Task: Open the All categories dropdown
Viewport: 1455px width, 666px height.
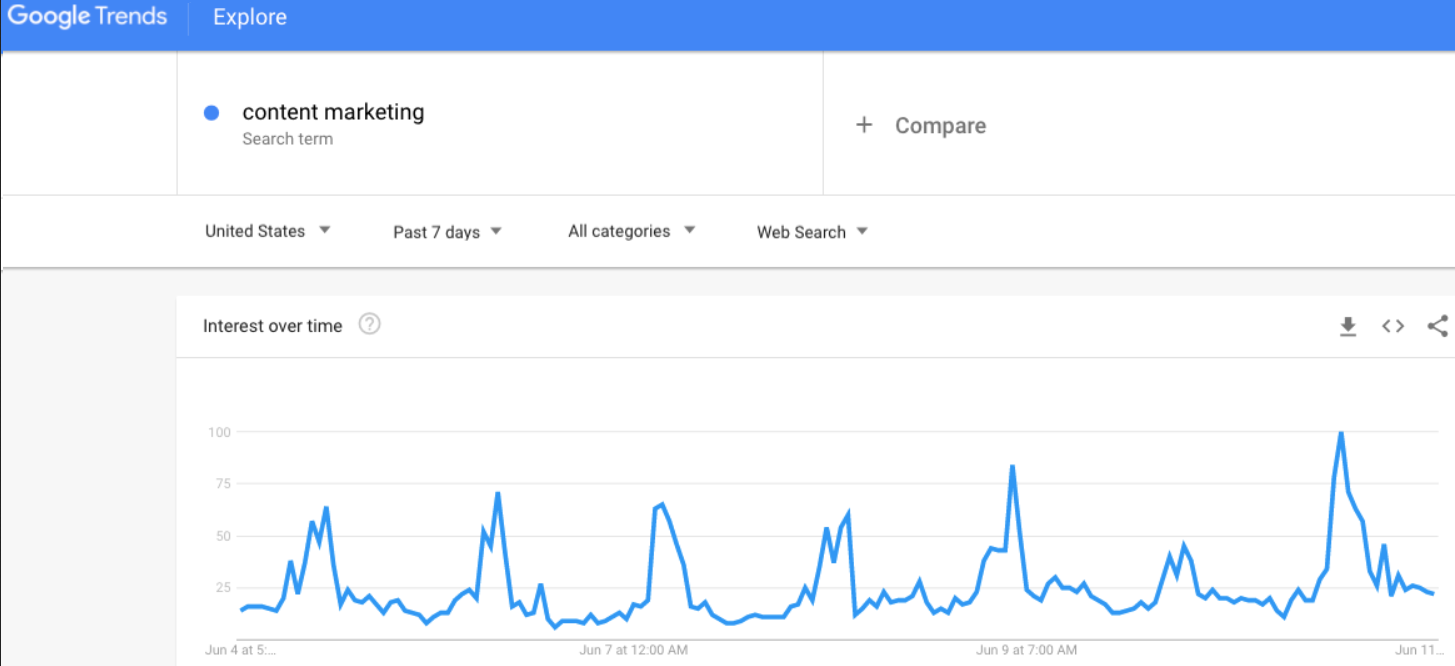Action: click(631, 231)
